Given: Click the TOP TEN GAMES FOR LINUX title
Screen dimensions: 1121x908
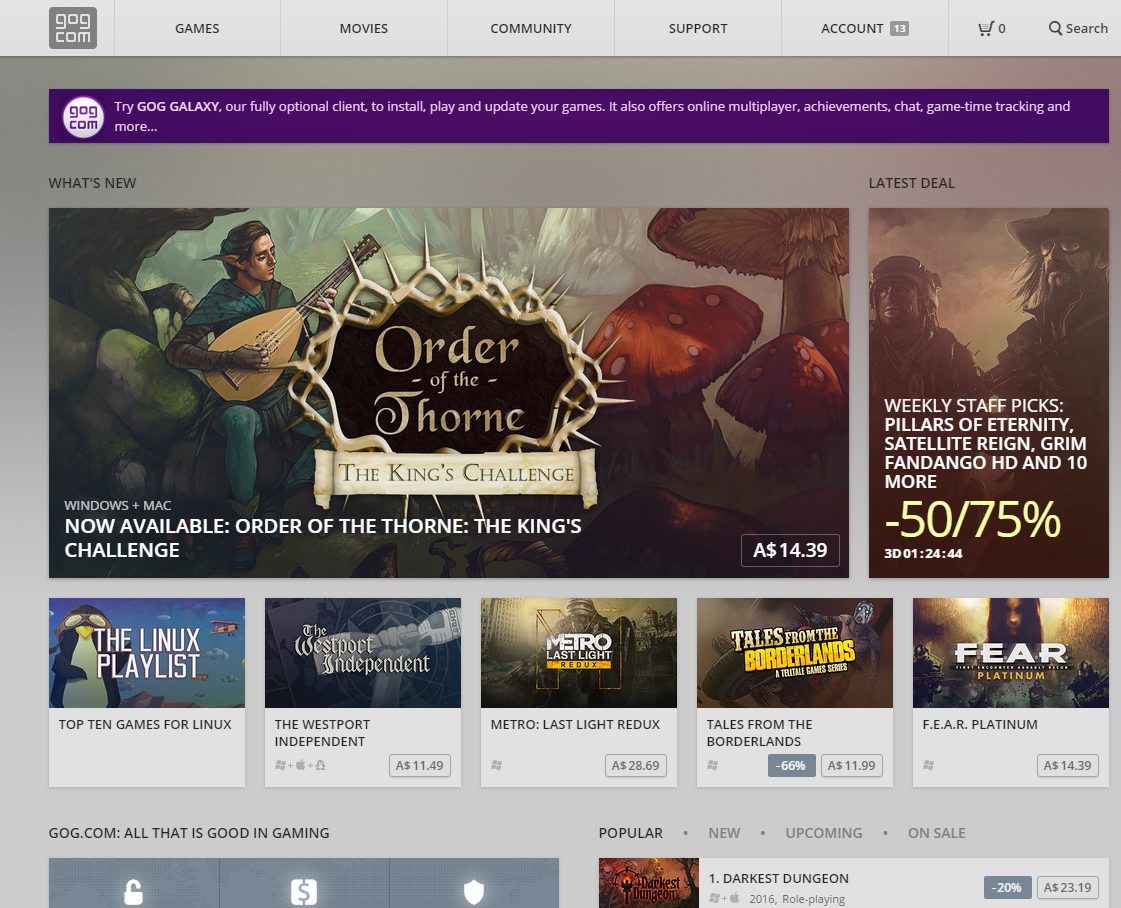Looking at the screenshot, I should pyautogui.click(x=145, y=724).
